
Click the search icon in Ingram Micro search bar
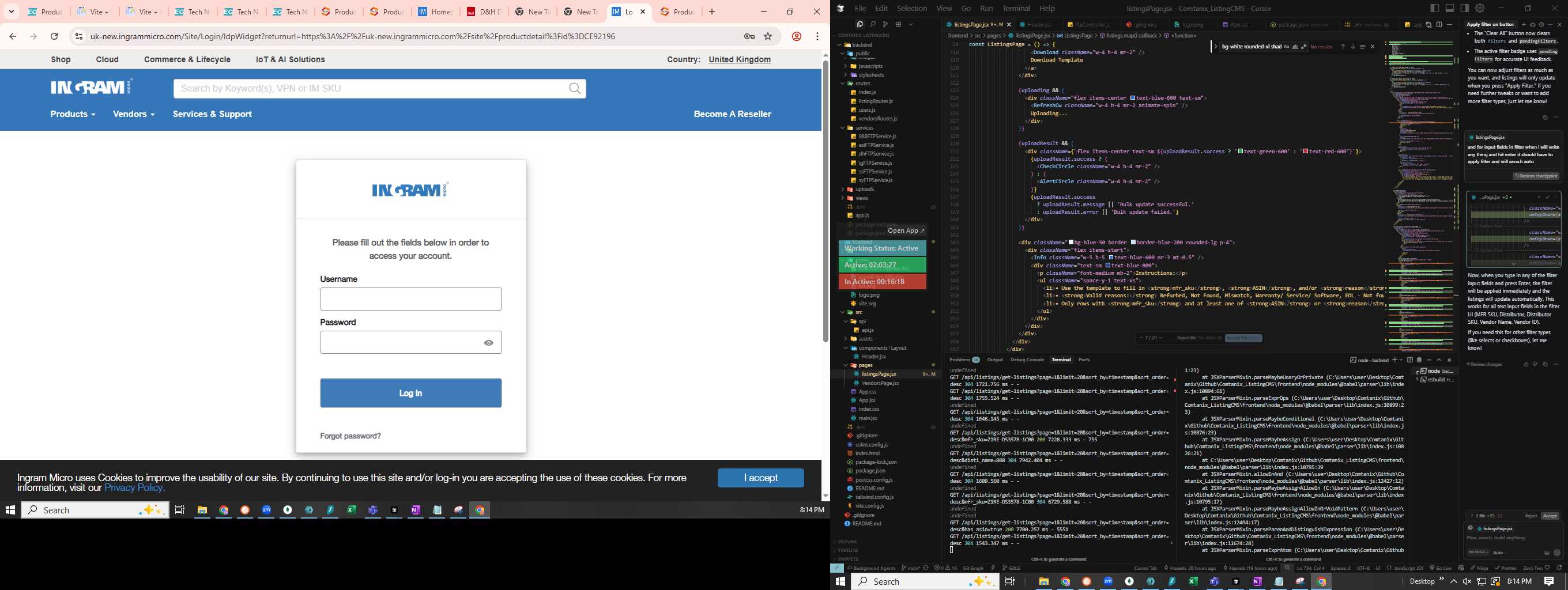click(575, 89)
